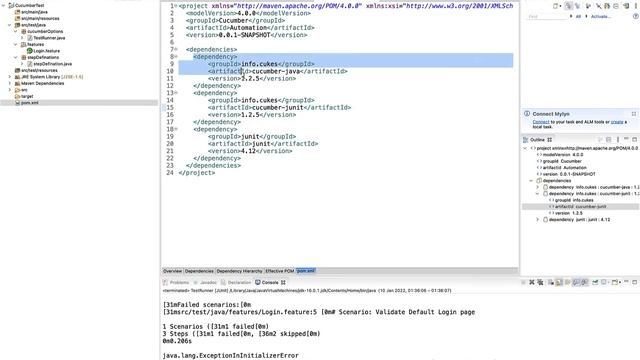
Task: Select the target folder
Action: pyautogui.click(x=27, y=96)
